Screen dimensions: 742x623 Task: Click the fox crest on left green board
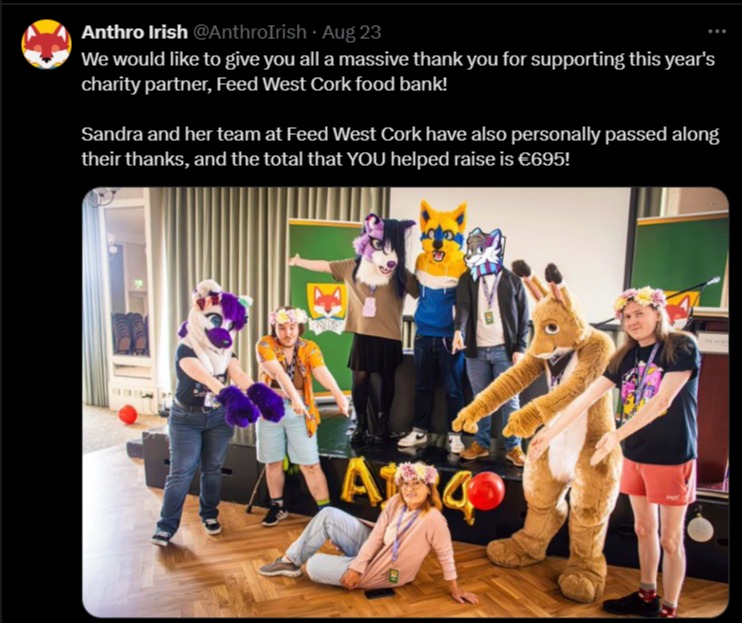[x=327, y=307]
